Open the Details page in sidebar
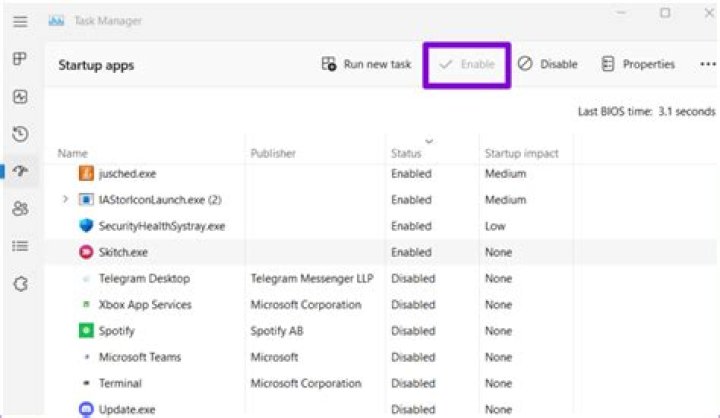 pos(20,246)
